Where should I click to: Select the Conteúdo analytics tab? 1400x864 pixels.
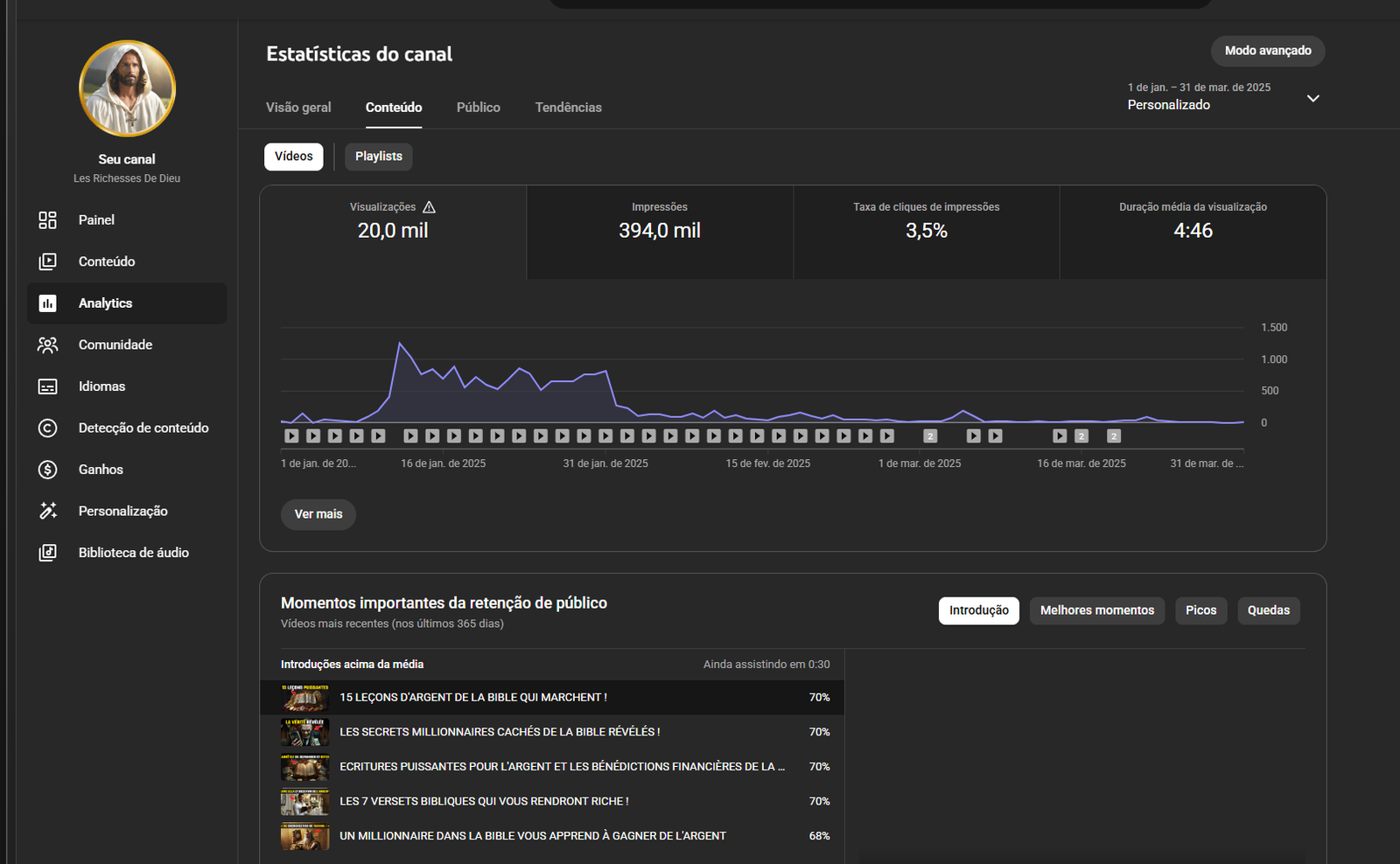pos(394,108)
